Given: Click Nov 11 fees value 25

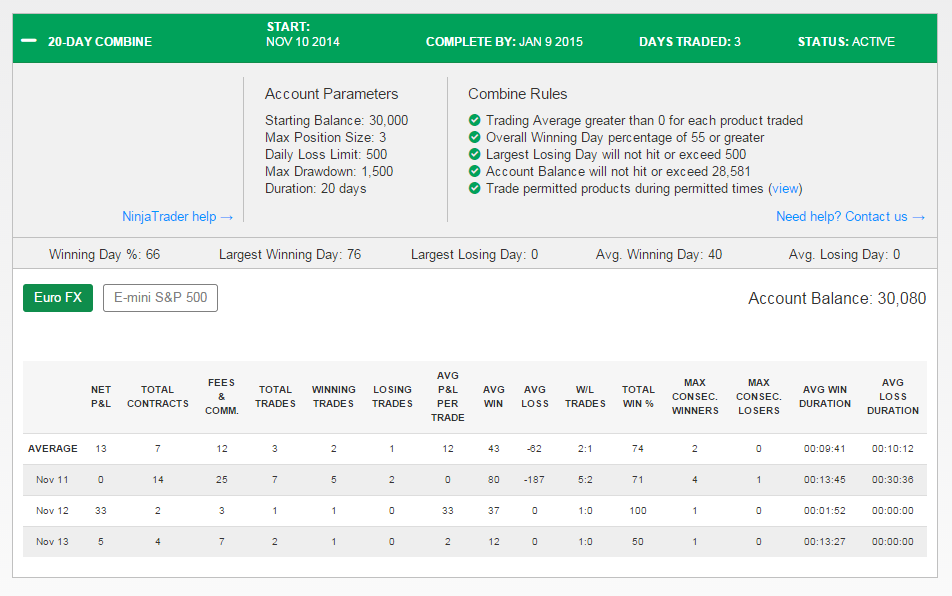Looking at the screenshot, I should coord(222,479).
